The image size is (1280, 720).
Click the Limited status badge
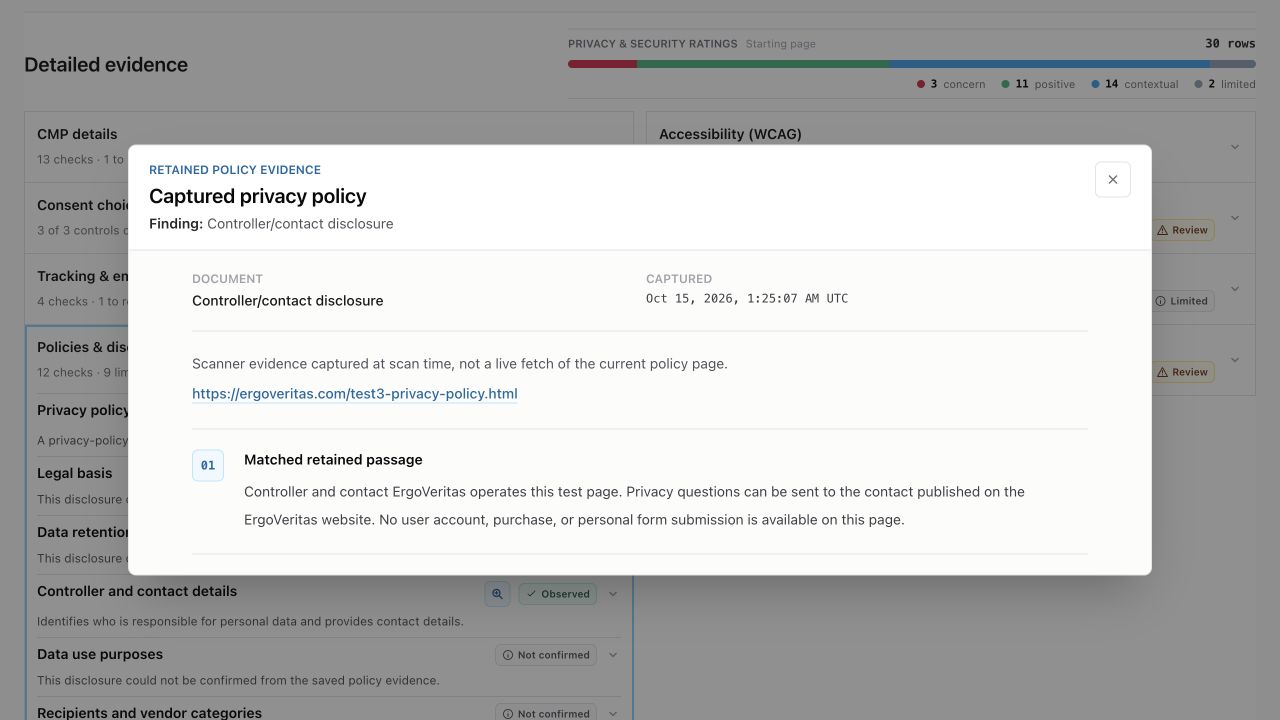tap(1183, 301)
